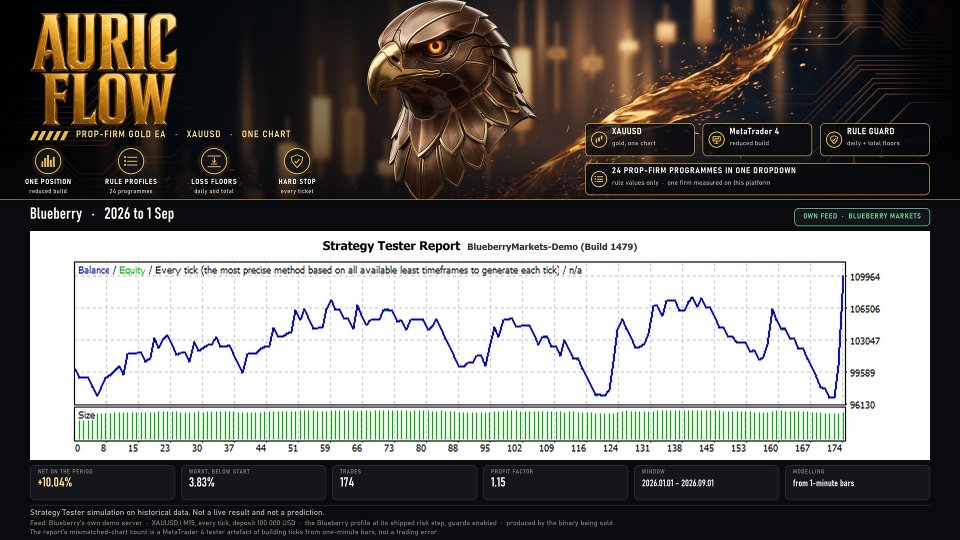Click the 'Size' label in the volume panel
This screenshot has height=540, width=960.
tap(86, 415)
